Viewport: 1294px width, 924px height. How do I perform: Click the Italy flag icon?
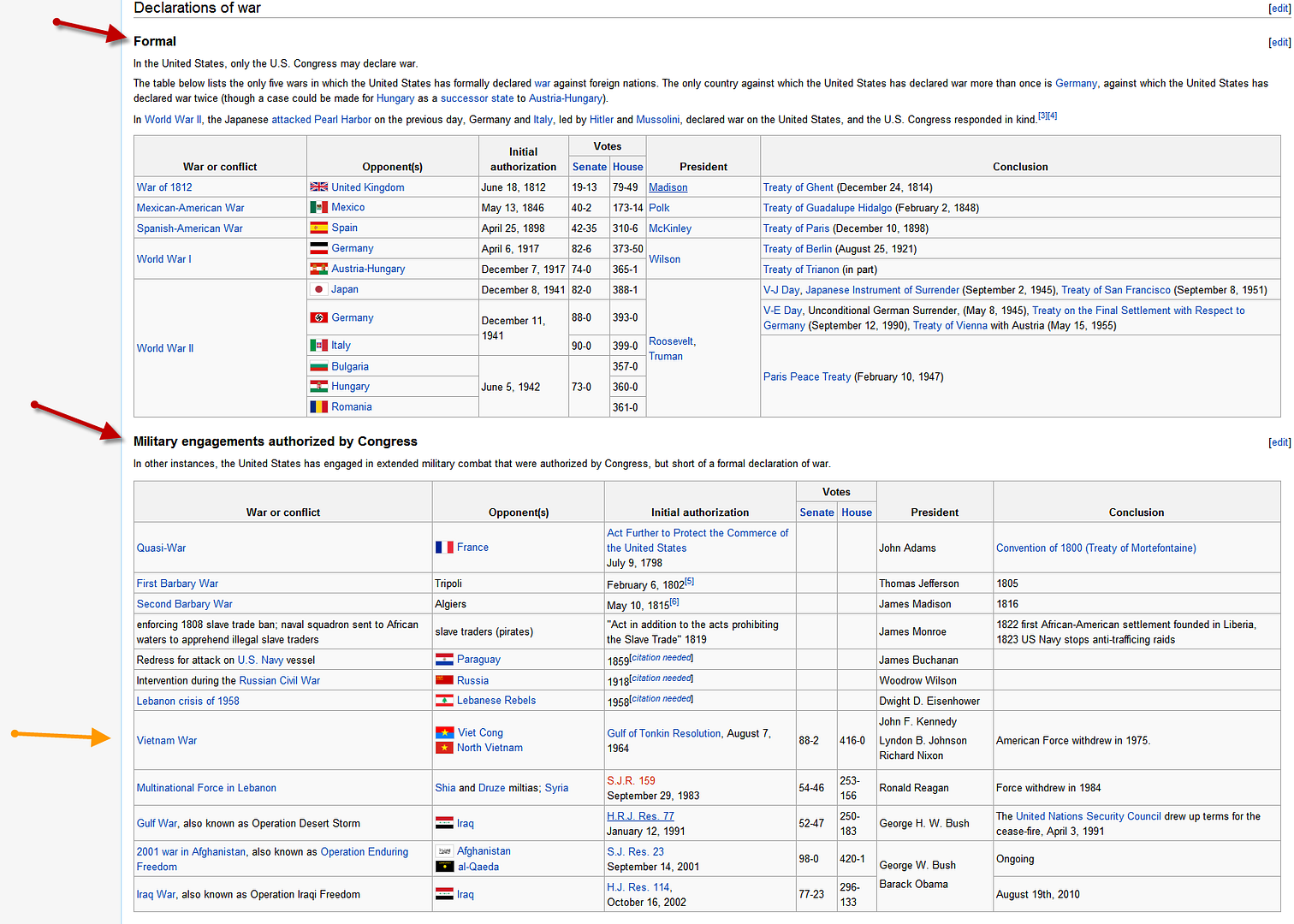[x=318, y=346]
